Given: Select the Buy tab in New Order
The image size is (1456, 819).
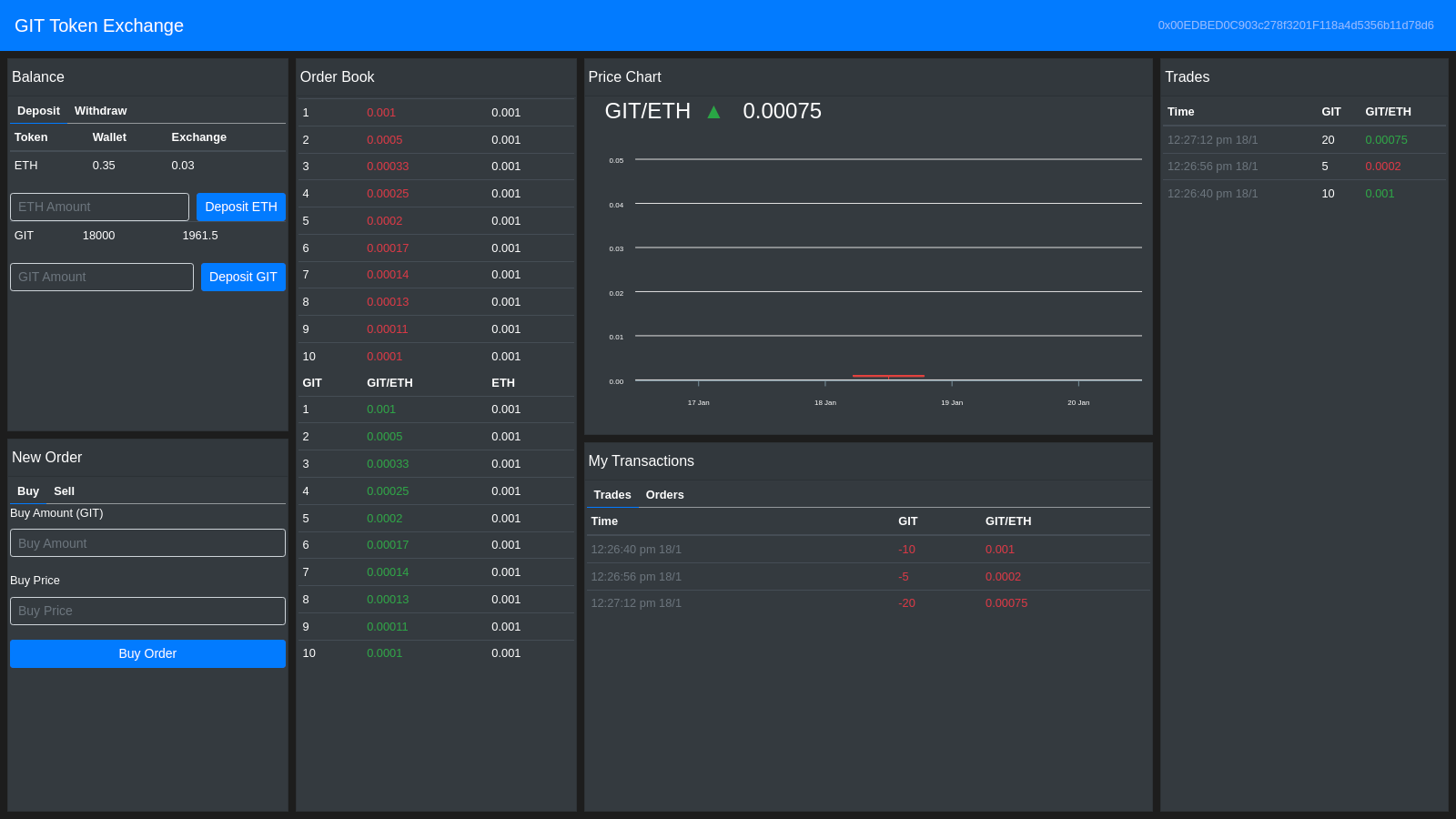Looking at the screenshot, I should [x=28, y=491].
